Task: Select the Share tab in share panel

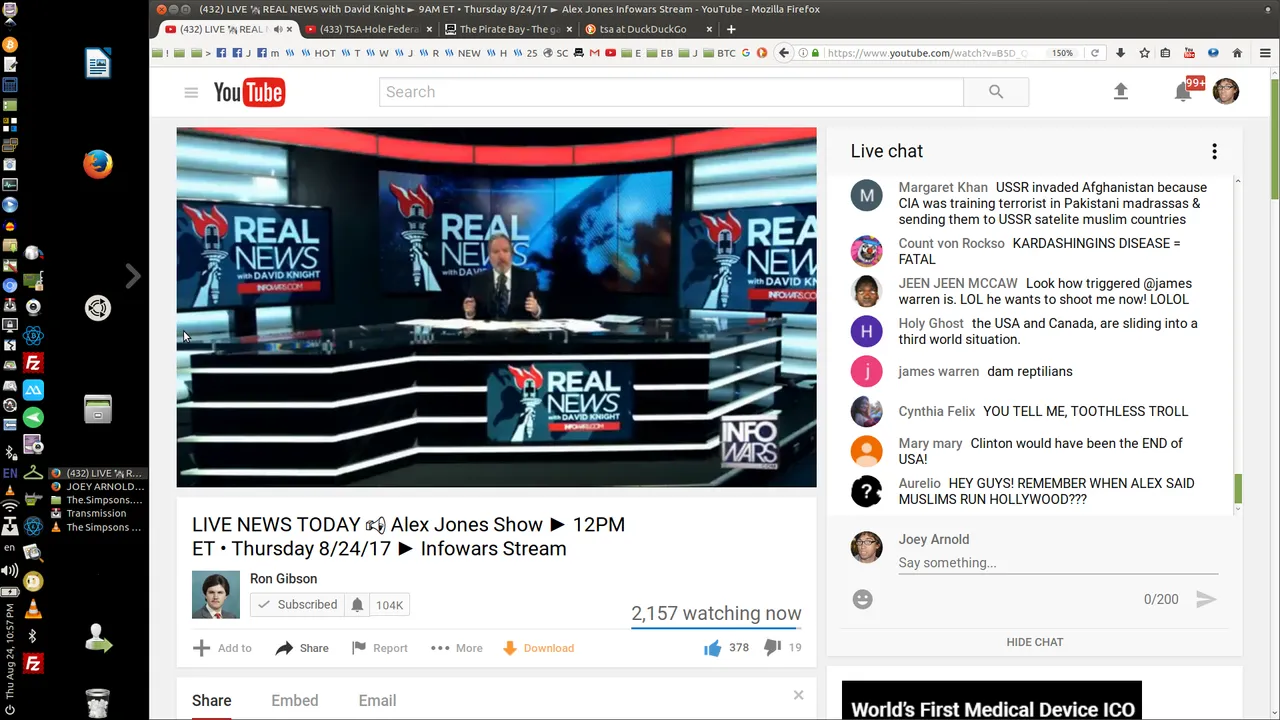Action: pyautogui.click(x=211, y=701)
